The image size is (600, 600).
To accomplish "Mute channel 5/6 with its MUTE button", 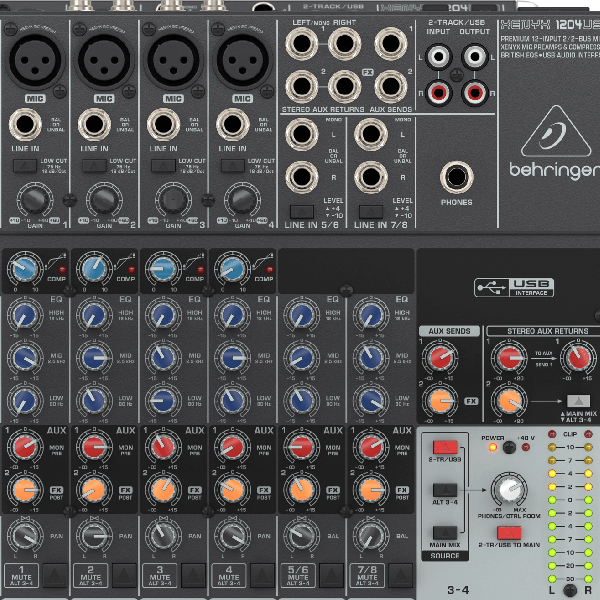I will pyautogui.click(x=331, y=575).
